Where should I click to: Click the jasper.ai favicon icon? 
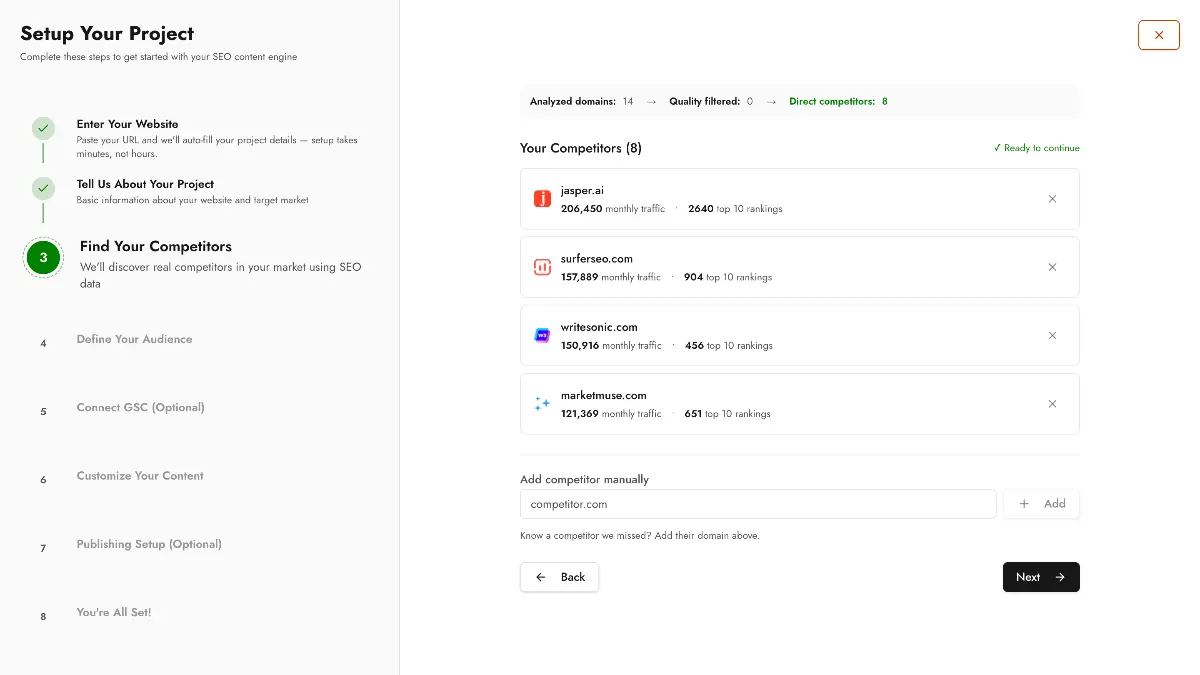tap(542, 199)
